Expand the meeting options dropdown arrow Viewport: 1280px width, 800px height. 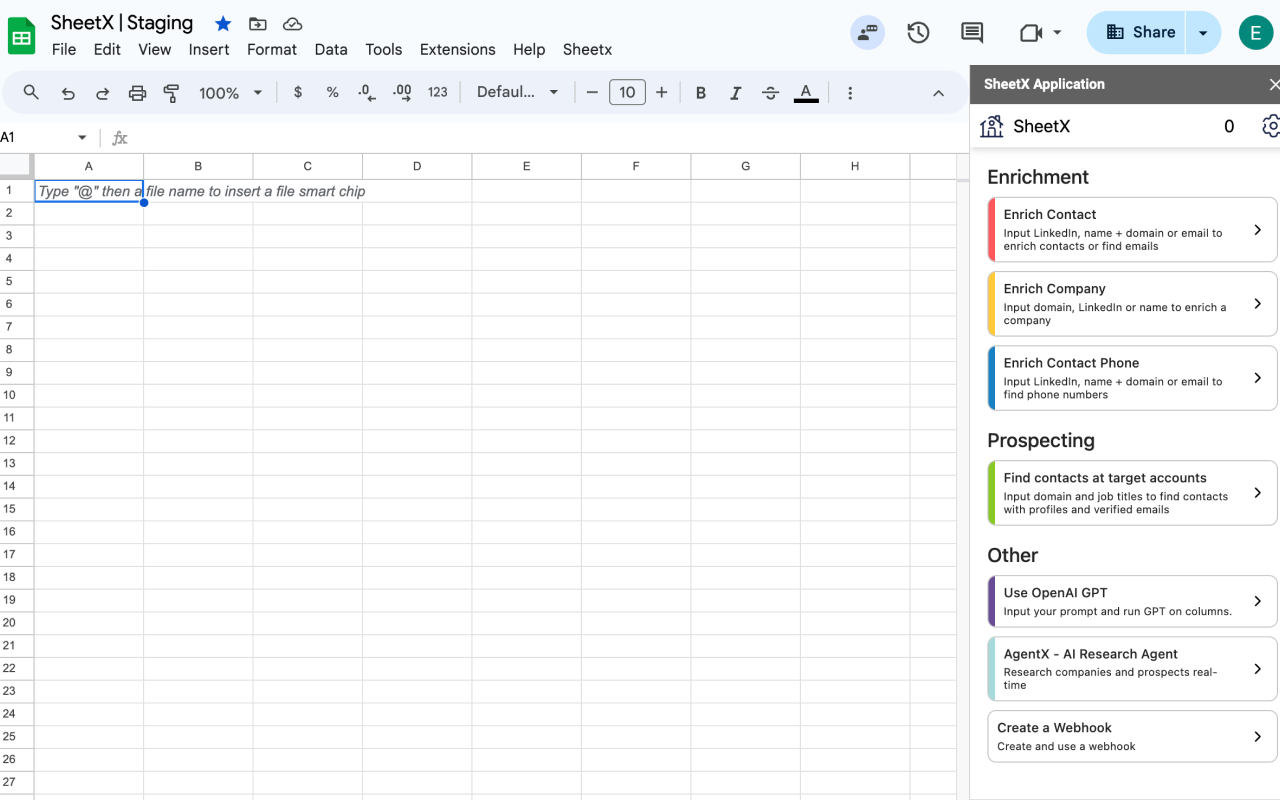tap(1057, 33)
